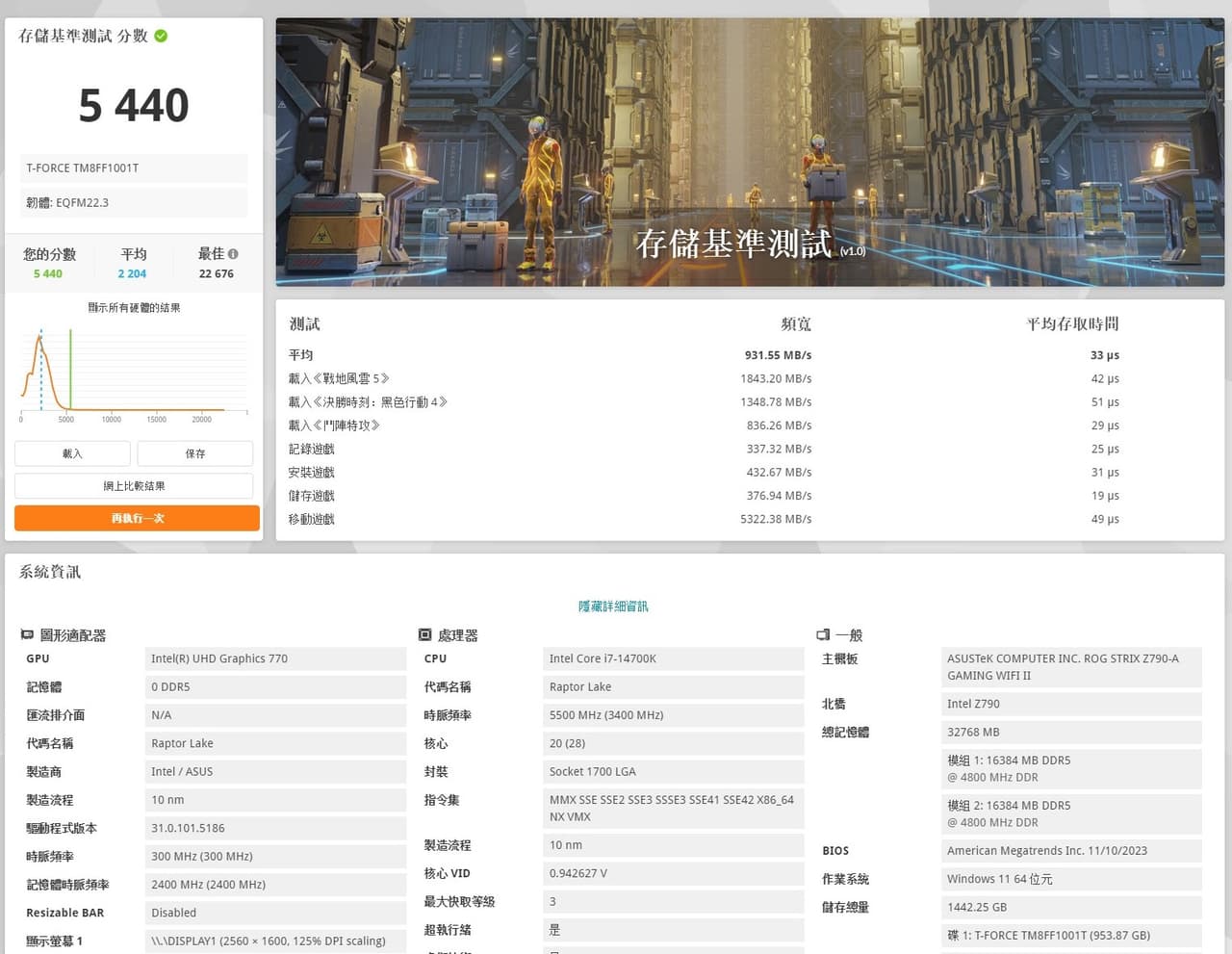Click the 測試 column header
1232x954 pixels.
coord(304,324)
